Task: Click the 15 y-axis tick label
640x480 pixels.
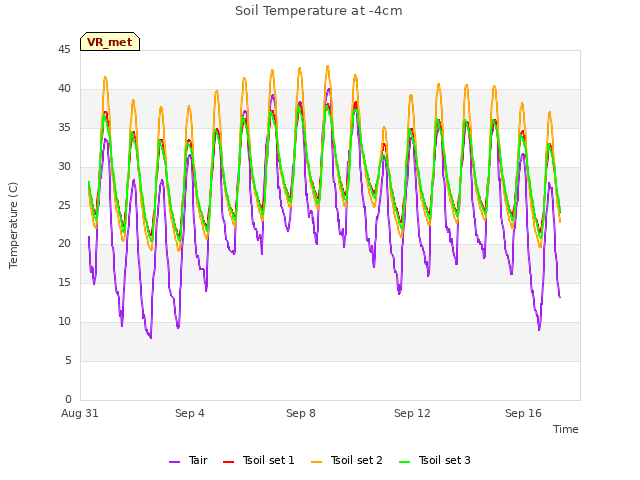Action: tap(64, 282)
